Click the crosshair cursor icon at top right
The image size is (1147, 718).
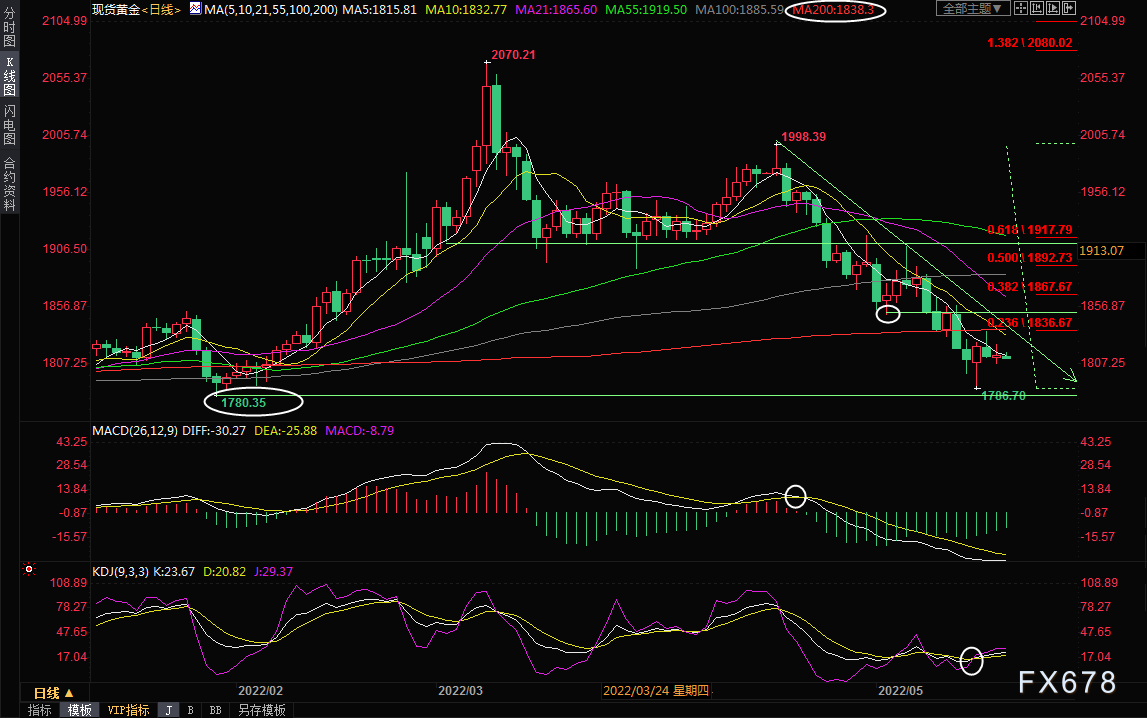[1021, 8]
